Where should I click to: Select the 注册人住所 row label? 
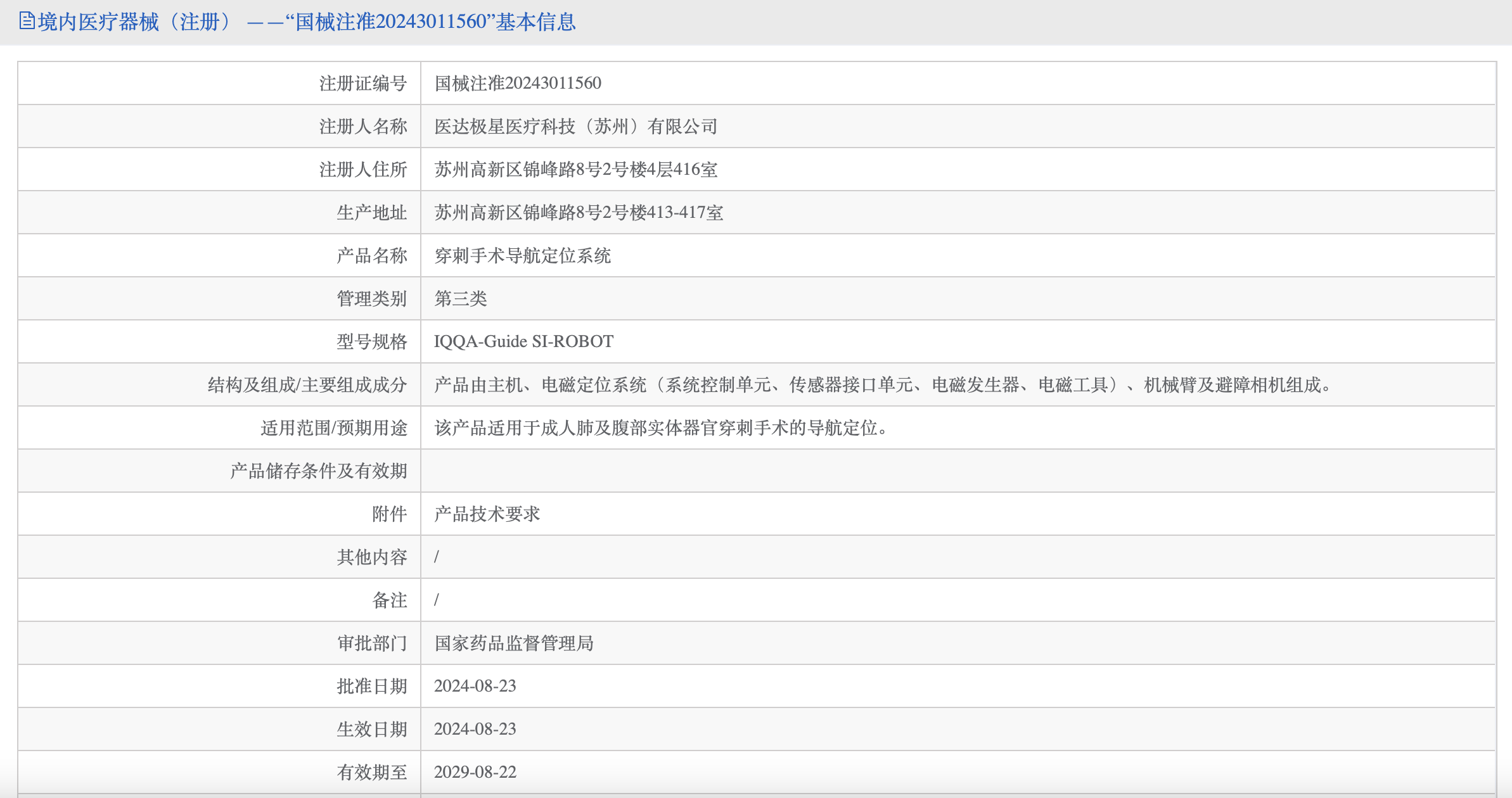pyautogui.click(x=364, y=169)
